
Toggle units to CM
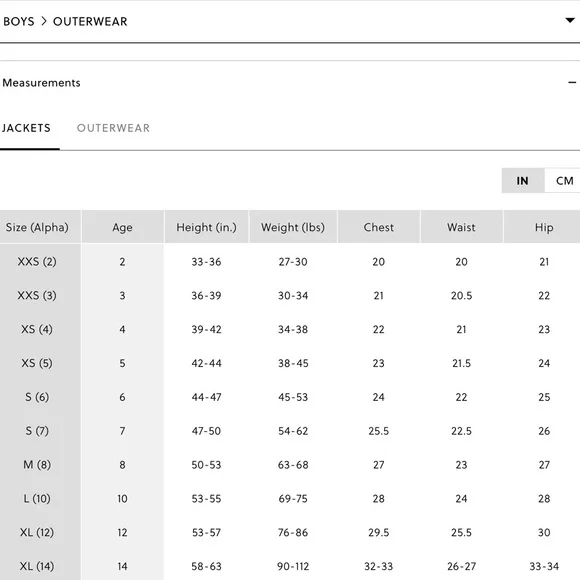pyautogui.click(x=563, y=181)
